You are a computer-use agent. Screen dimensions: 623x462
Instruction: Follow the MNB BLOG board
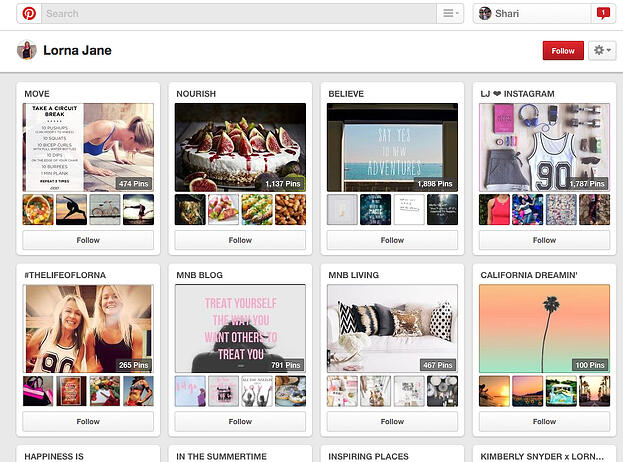pyautogui.click(x=240, y=421)
